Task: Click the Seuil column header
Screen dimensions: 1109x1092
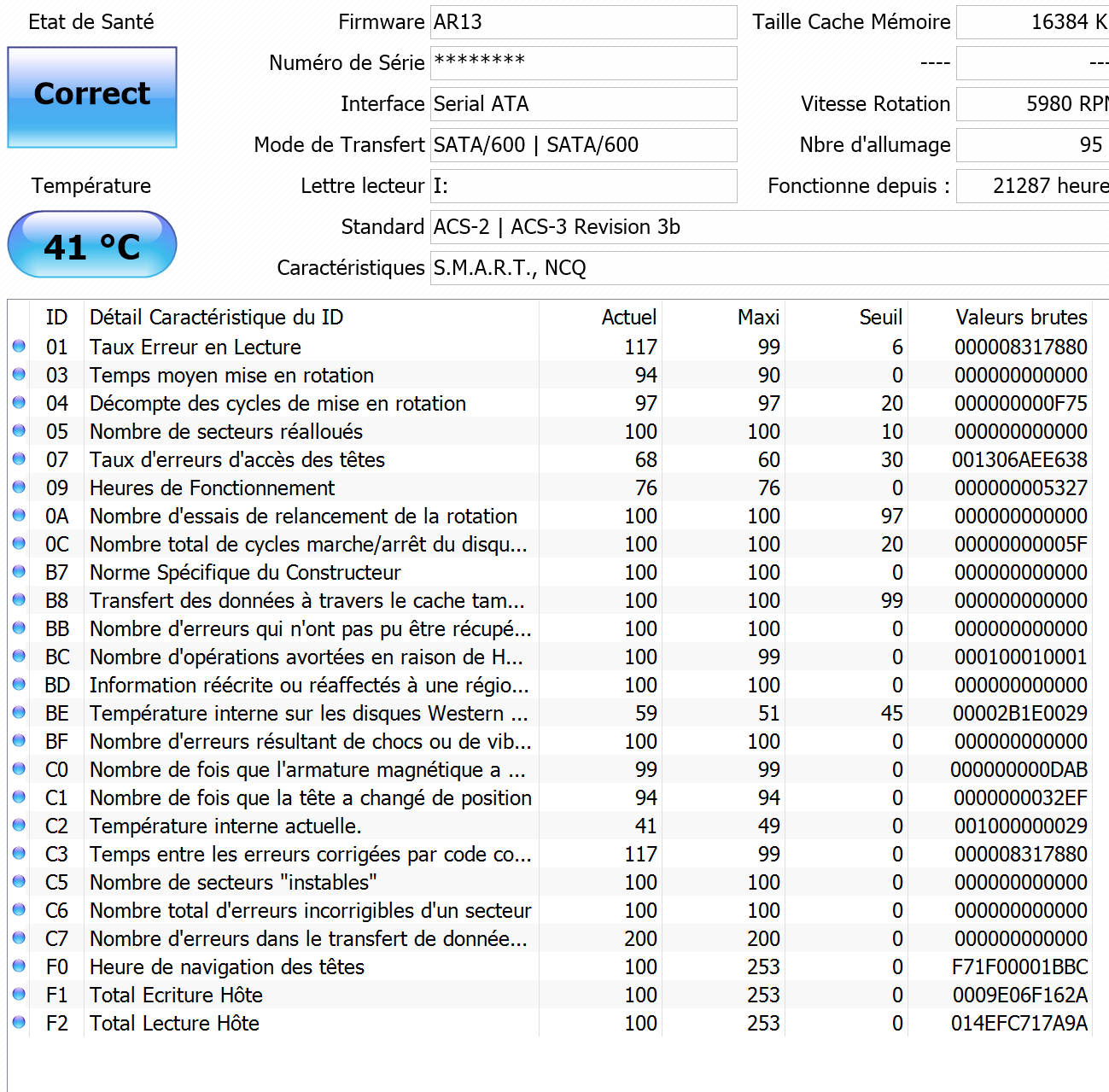Action: 847,318
